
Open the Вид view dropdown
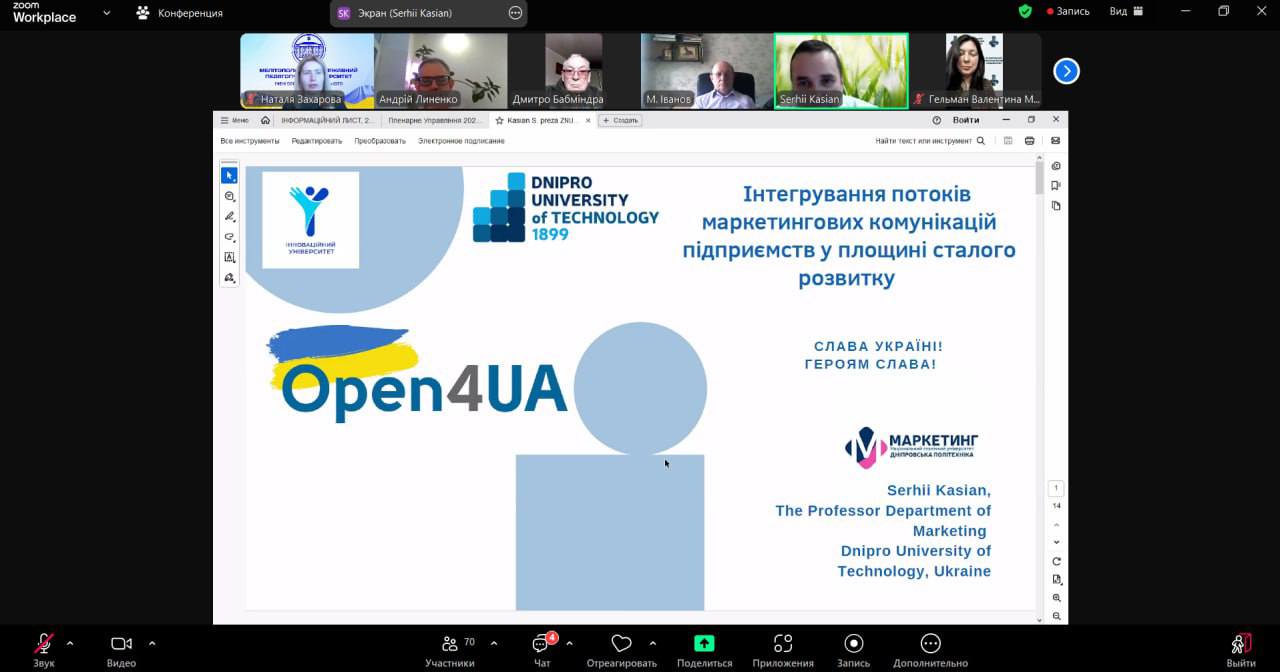coord(1125,12)
